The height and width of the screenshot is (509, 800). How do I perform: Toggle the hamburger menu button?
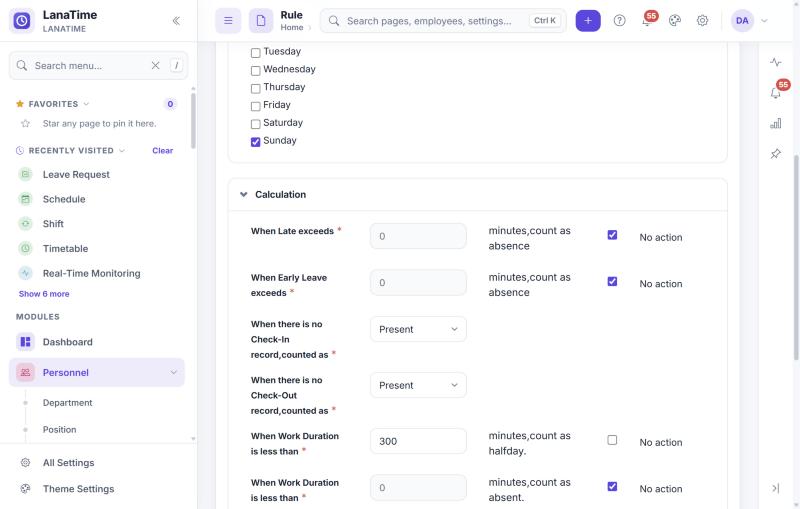point(228,21)
